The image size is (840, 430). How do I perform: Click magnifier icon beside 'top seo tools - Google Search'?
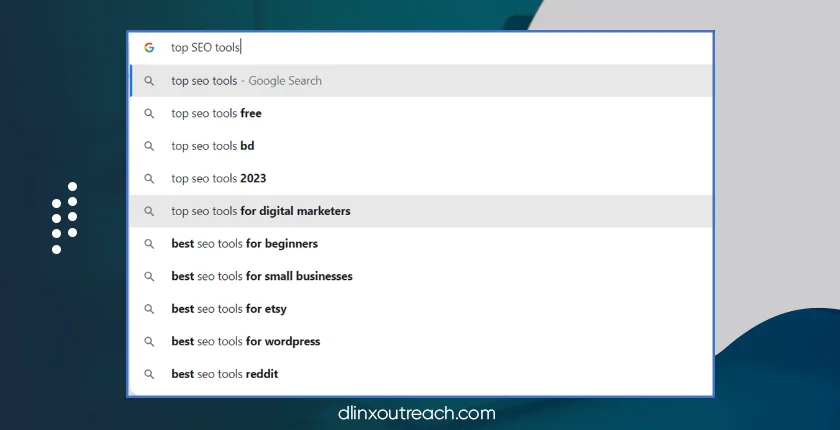click(x=149, y=81)
